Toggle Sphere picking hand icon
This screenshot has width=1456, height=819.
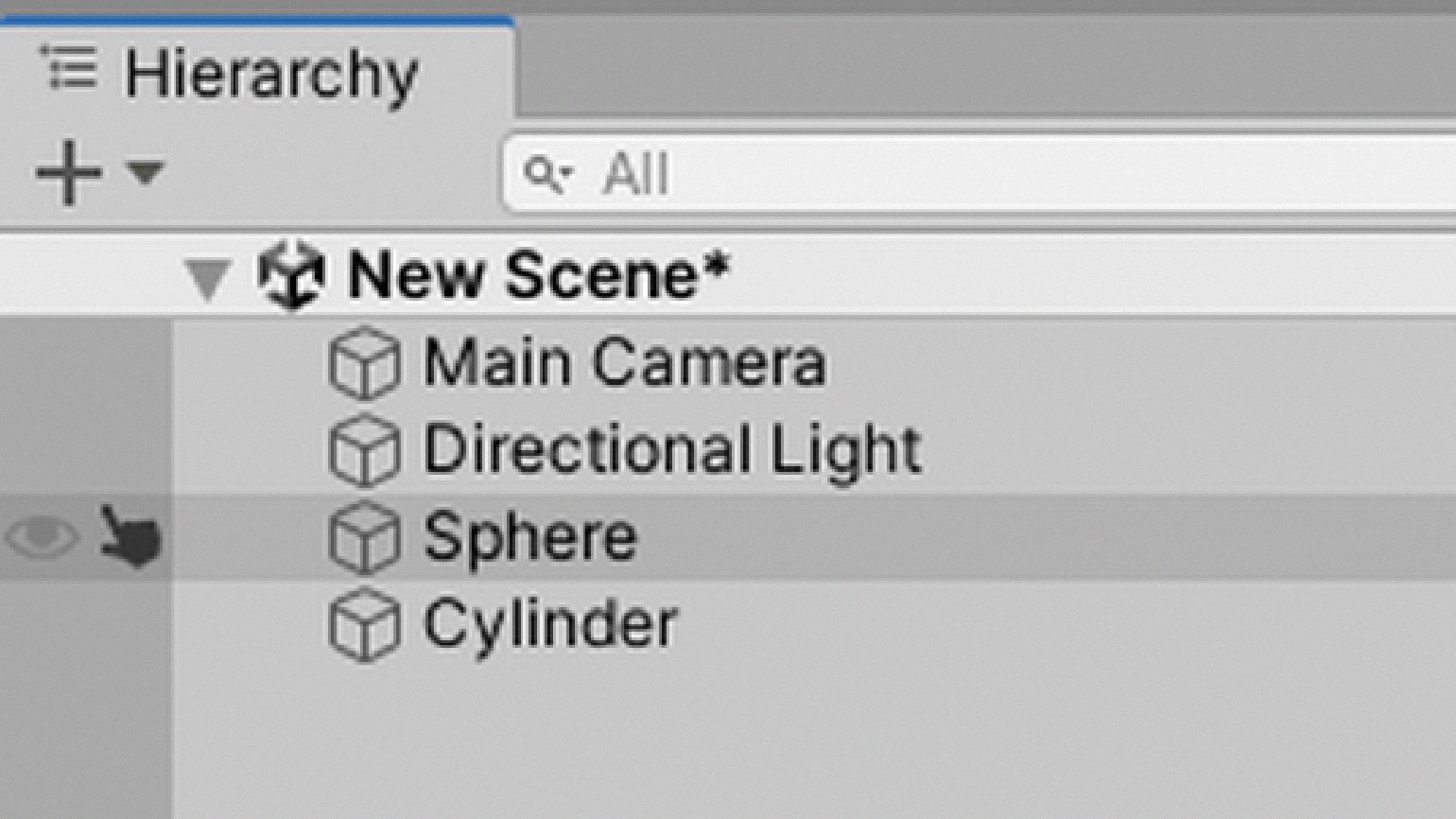130,537
